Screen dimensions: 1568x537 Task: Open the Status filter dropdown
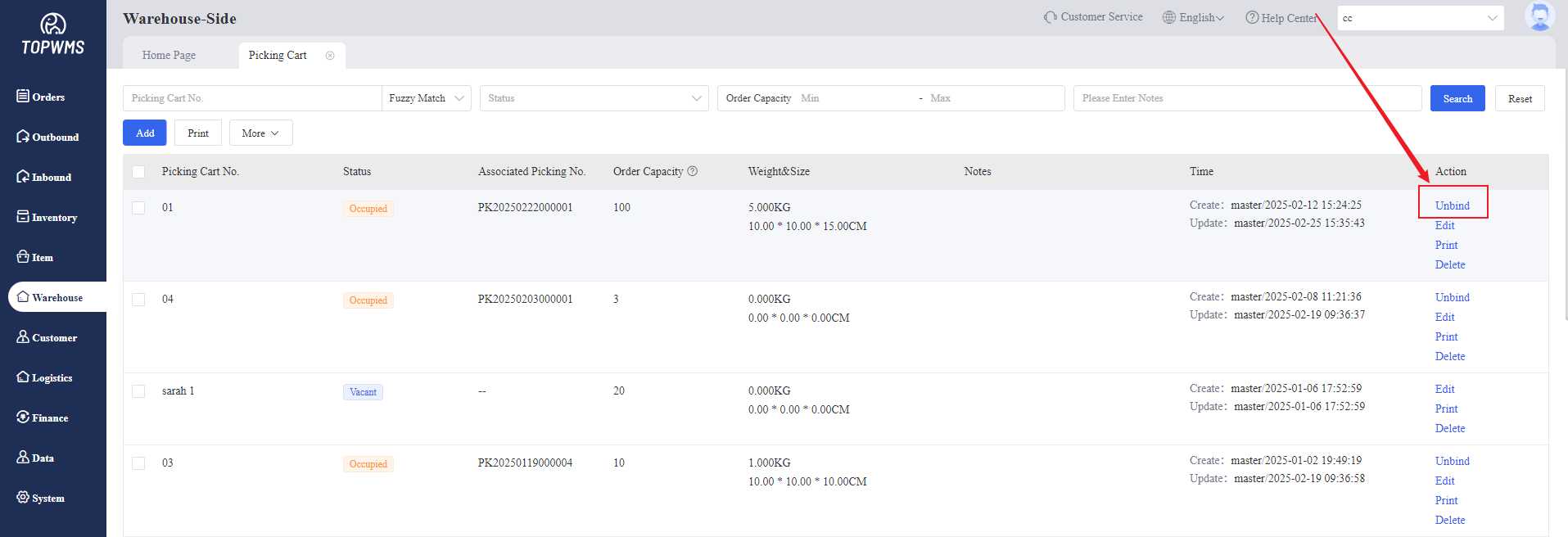(594, 98)
